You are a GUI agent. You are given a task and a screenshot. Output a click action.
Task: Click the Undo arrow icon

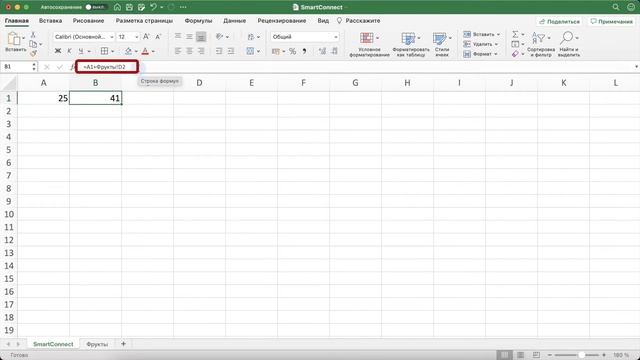pyautogui.click(x=153, y=7)
